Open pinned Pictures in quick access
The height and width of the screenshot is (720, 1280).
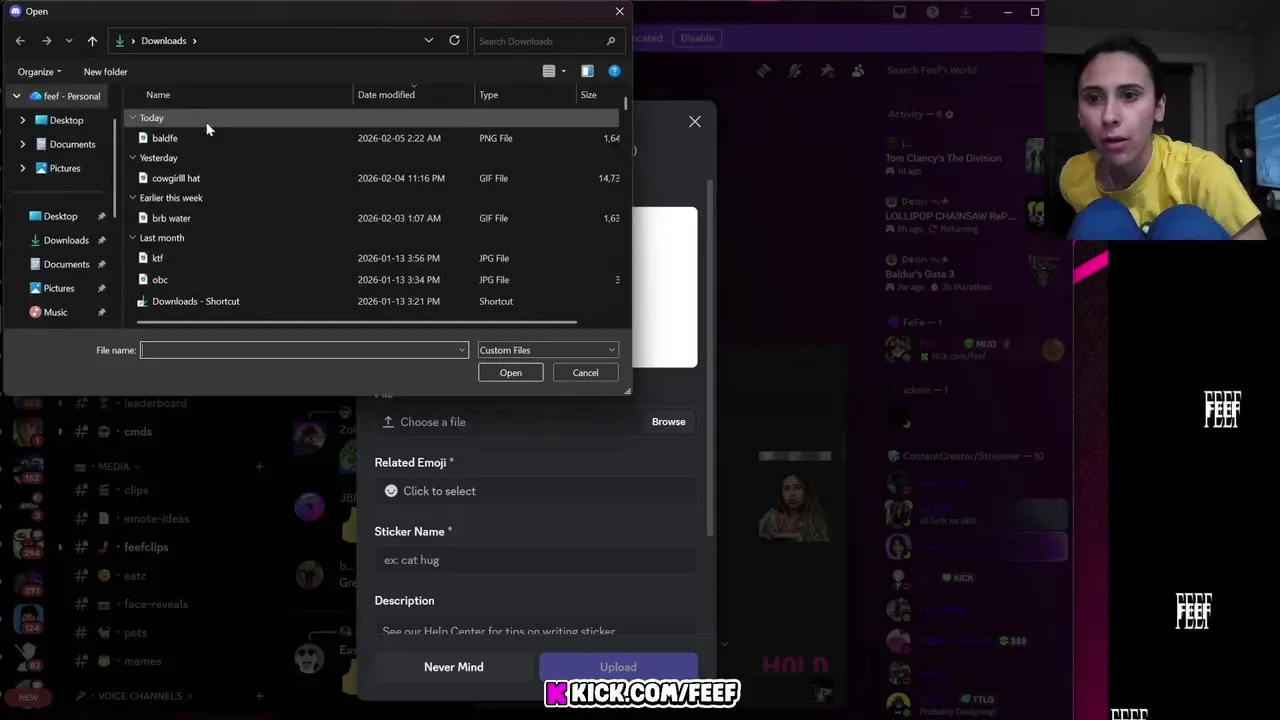tap(58, 288)
